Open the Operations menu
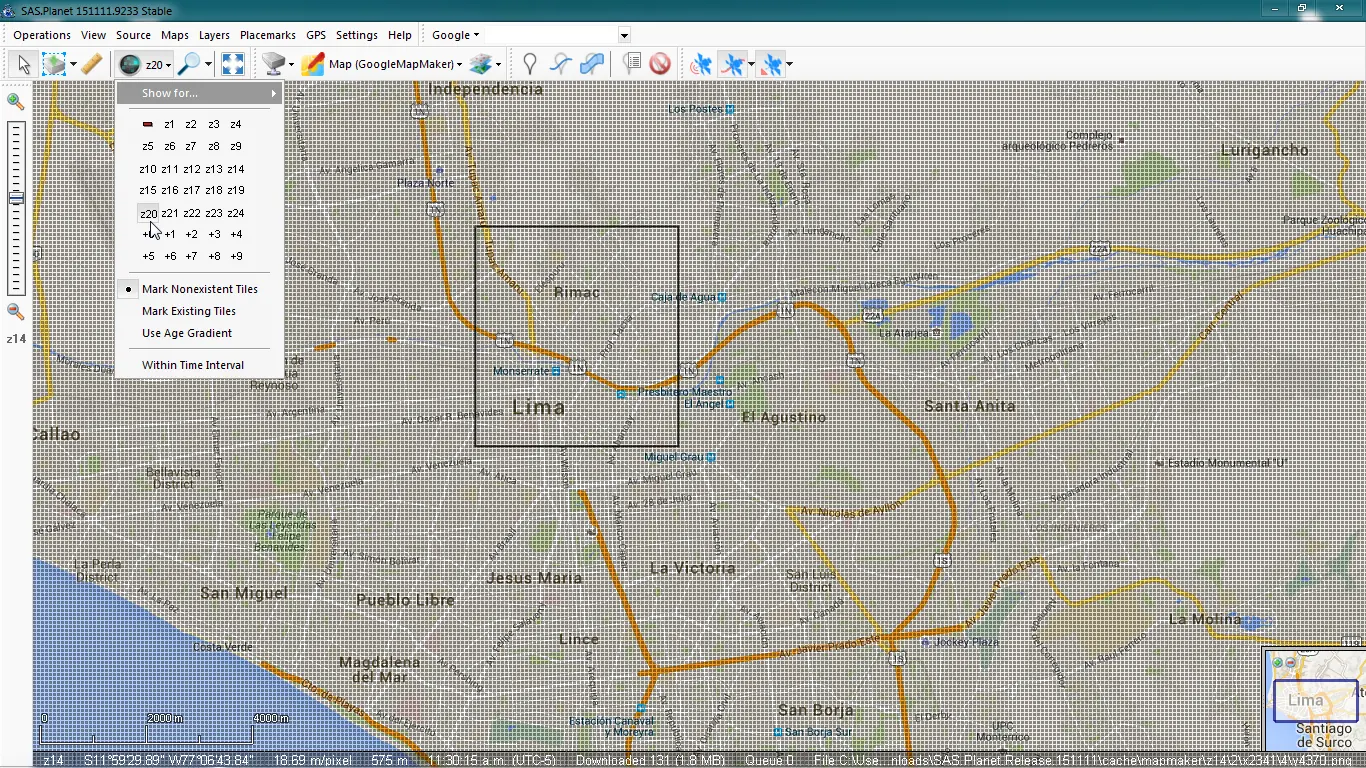This screenshot has width=1366, height=768. point(42,35)
